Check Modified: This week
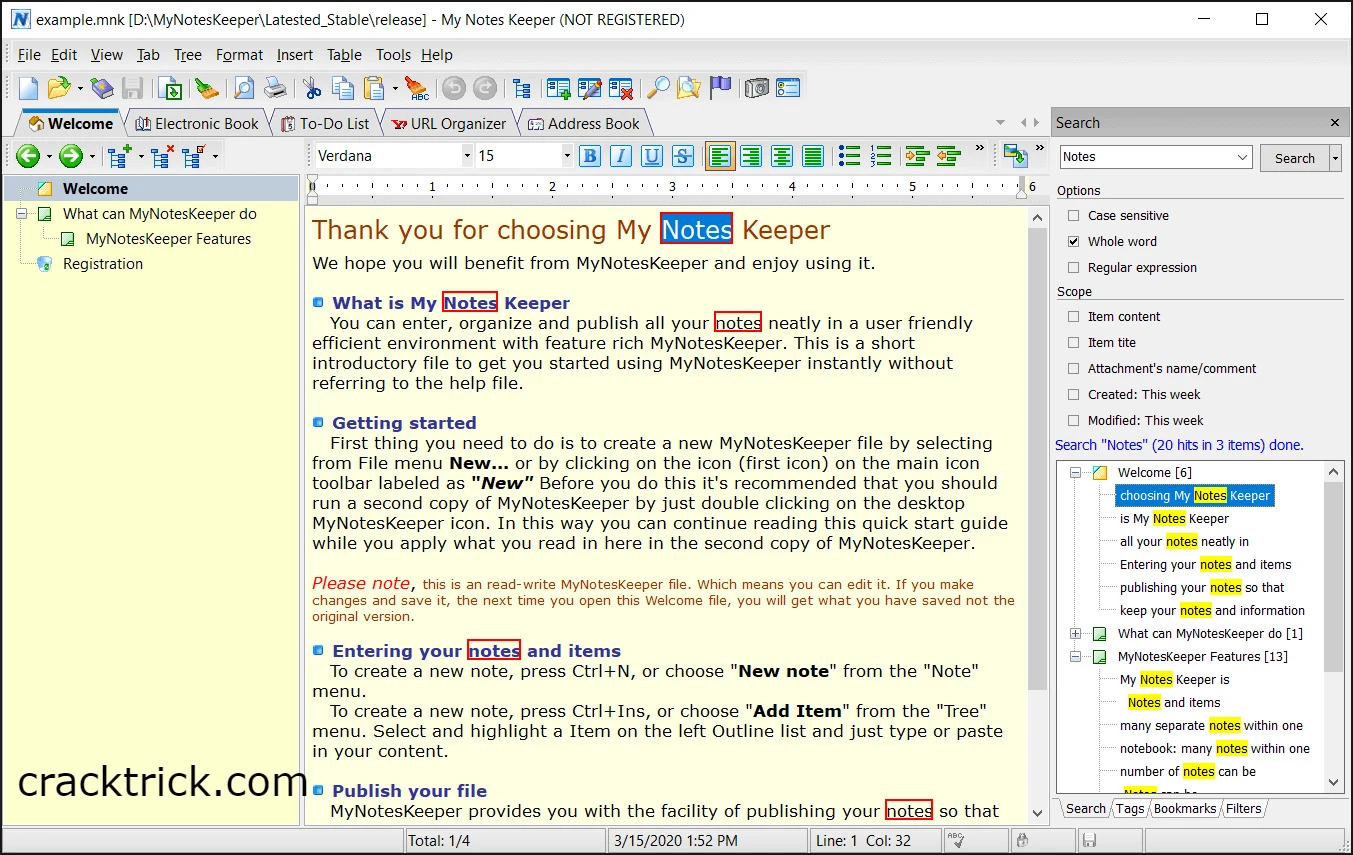The height and width of the screenshot is (855, 1353). 1074,421
